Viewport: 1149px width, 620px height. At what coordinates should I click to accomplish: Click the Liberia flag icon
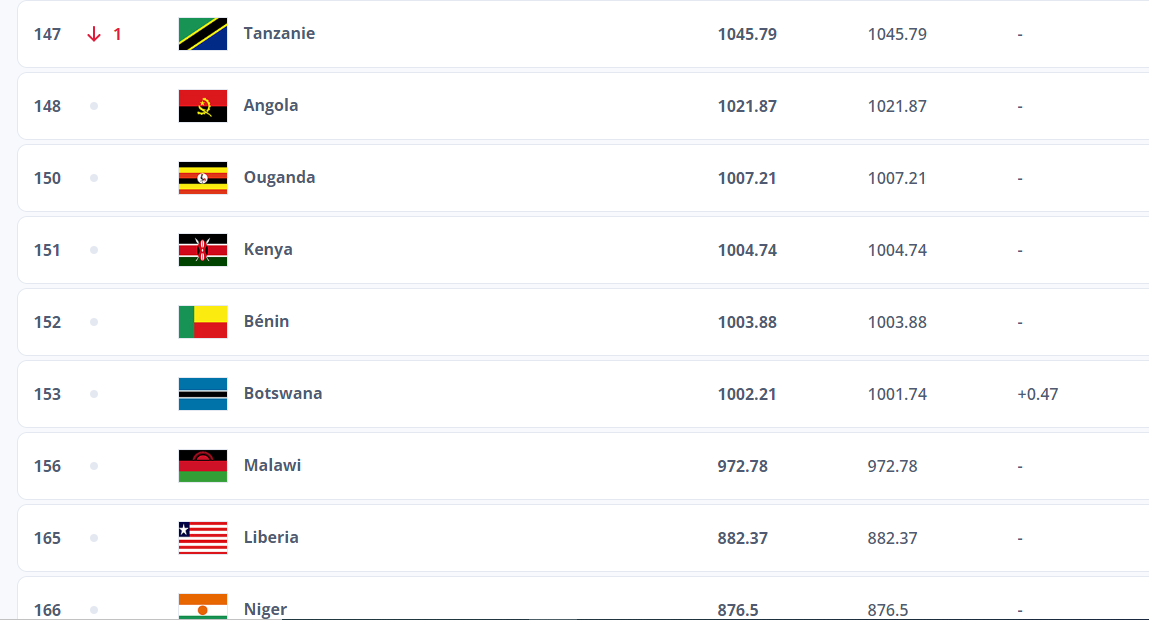coord(203,538)
